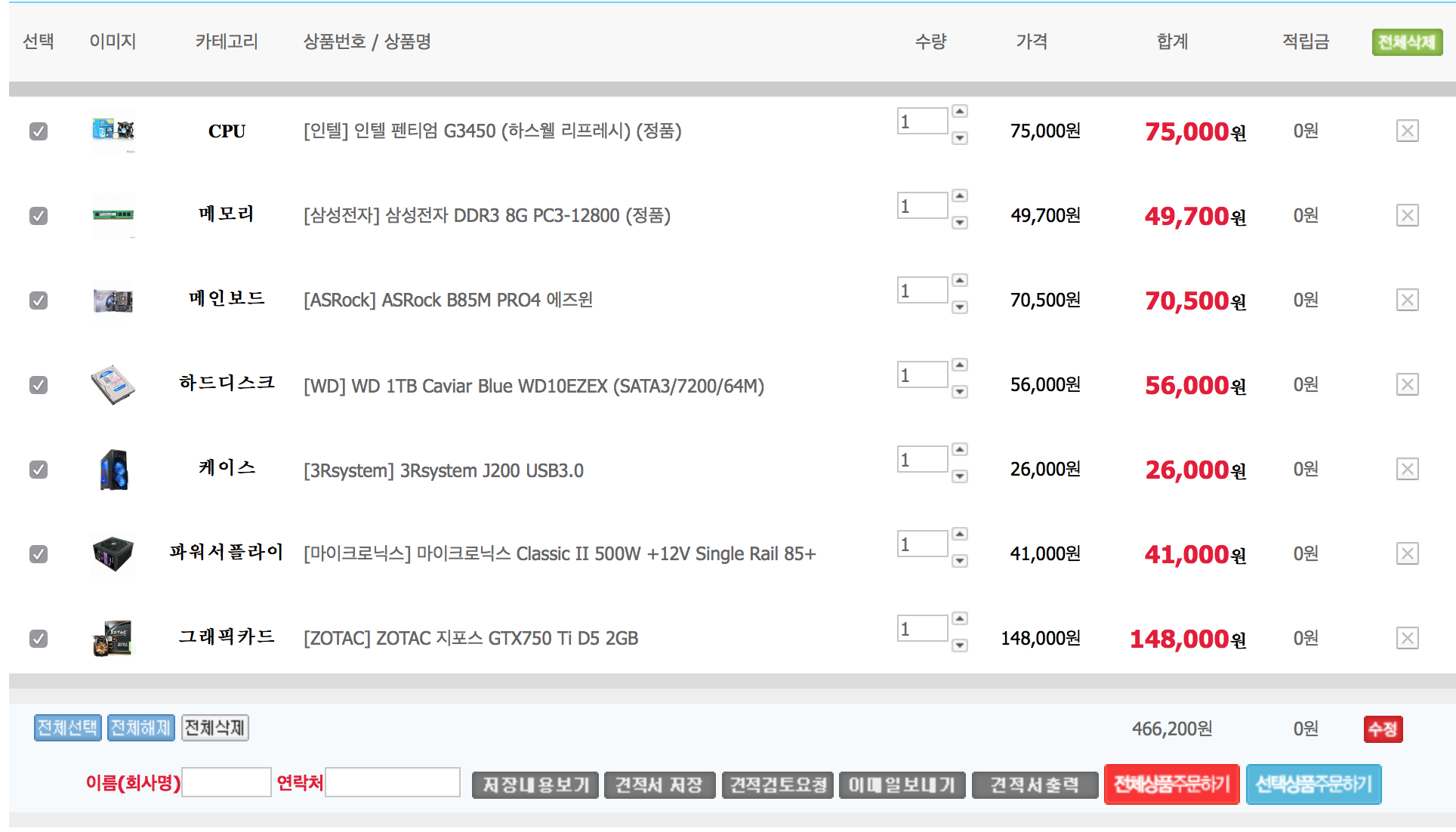The width and height of the screenshot is (1456, 832).
Task: Toggle the graphics card checkbox
Action: click(x=39, y=639)
